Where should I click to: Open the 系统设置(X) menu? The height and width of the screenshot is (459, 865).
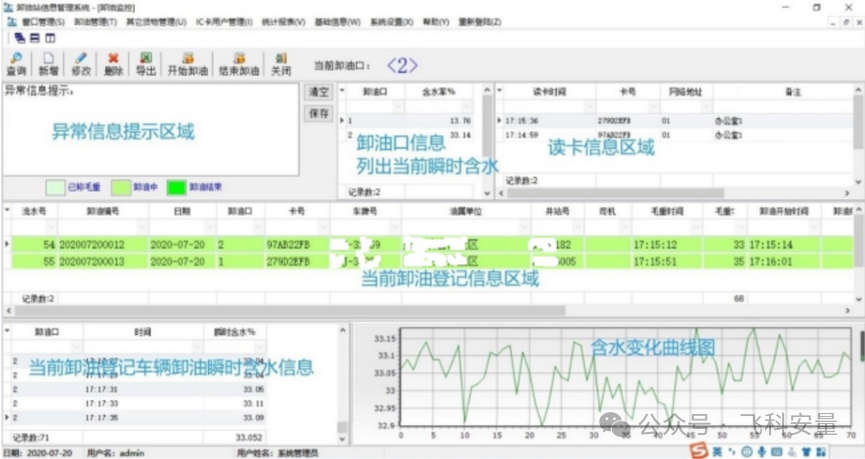391,22
